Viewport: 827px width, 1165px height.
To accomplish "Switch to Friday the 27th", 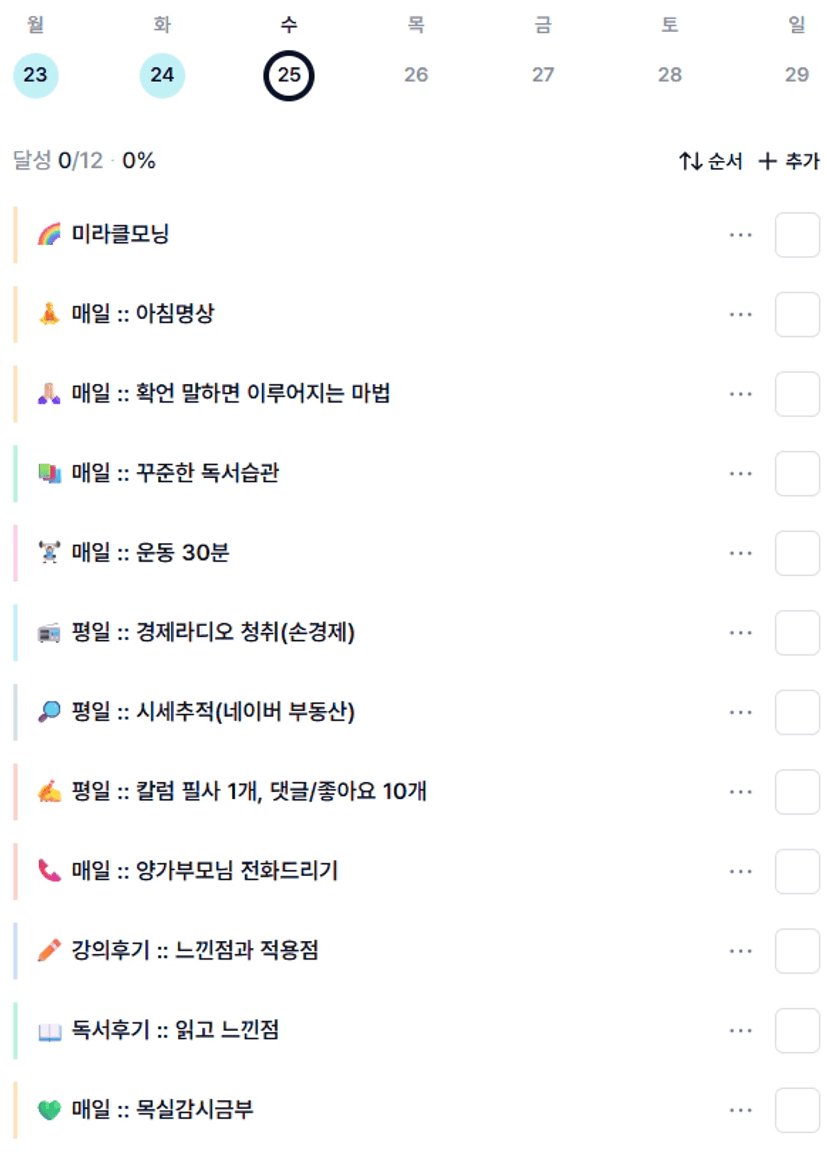I will click(543, 75).
